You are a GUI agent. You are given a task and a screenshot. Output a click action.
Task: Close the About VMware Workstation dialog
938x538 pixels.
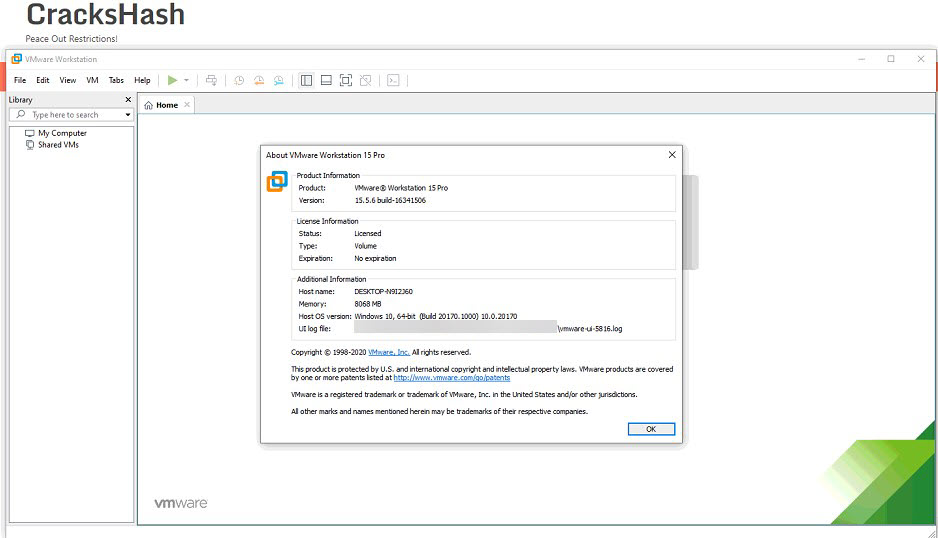click(x=672, y=155)
